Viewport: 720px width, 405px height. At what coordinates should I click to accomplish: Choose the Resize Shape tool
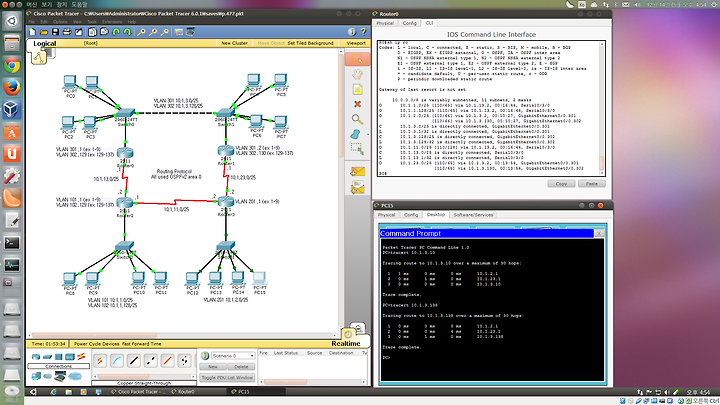click(357, 149)
